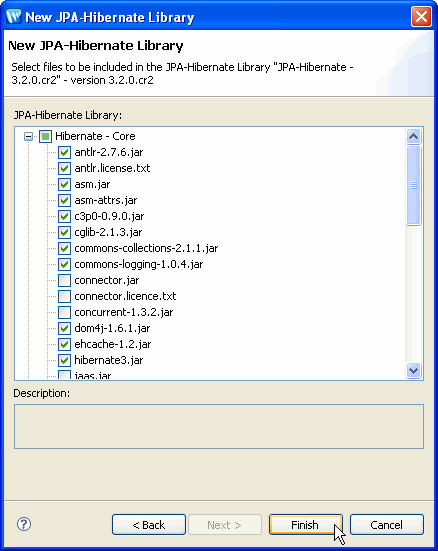The image size is (438, 551).
Task: Select connector.licence.txt file name
Action: point(125,296)
